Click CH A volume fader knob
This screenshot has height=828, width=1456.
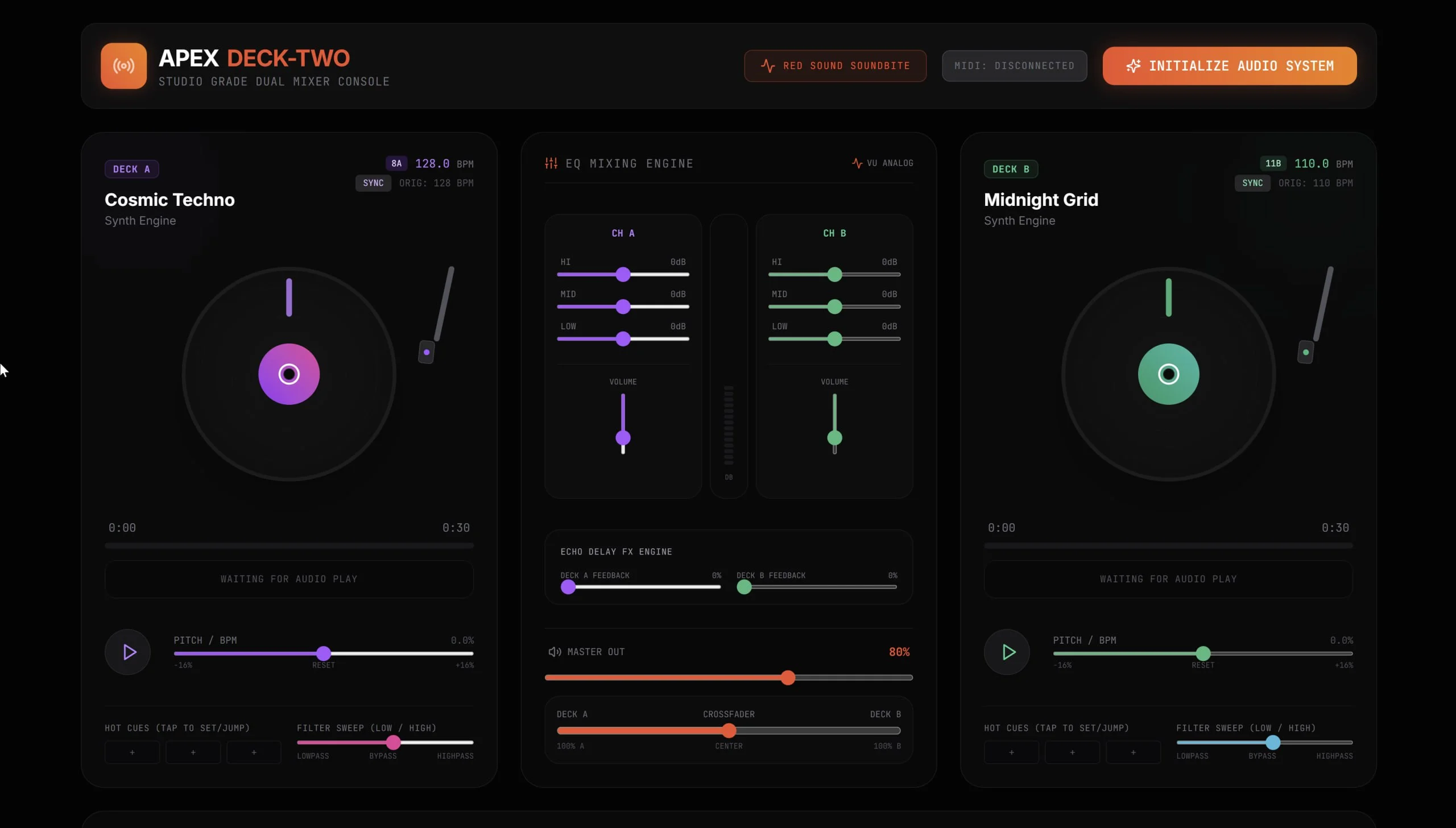tap(623, 438)
